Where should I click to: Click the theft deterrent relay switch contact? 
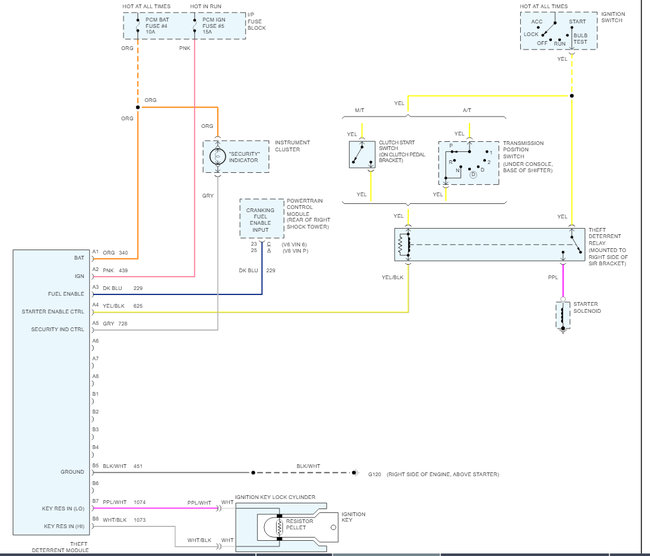tap(576, 245)
